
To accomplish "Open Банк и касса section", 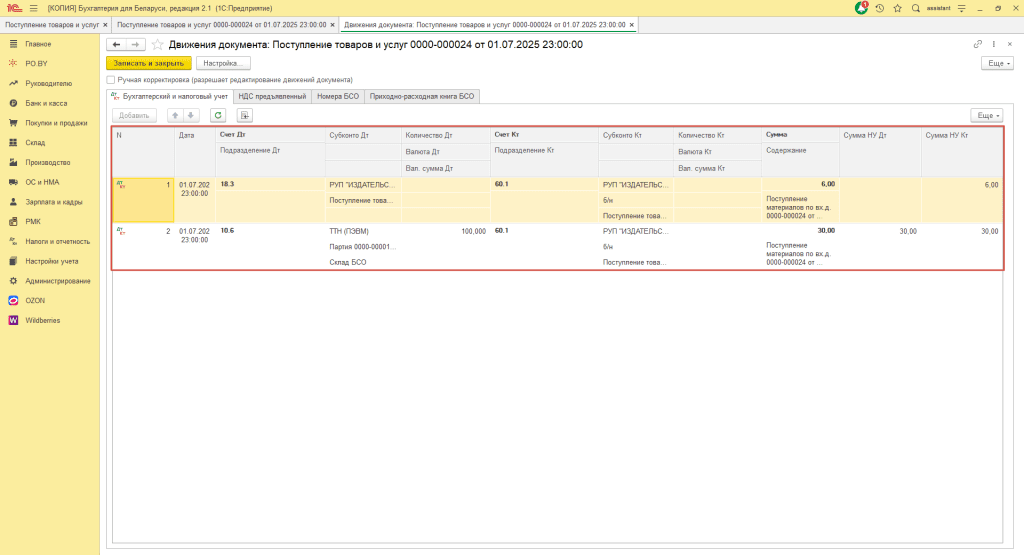I will pos(46,103).
